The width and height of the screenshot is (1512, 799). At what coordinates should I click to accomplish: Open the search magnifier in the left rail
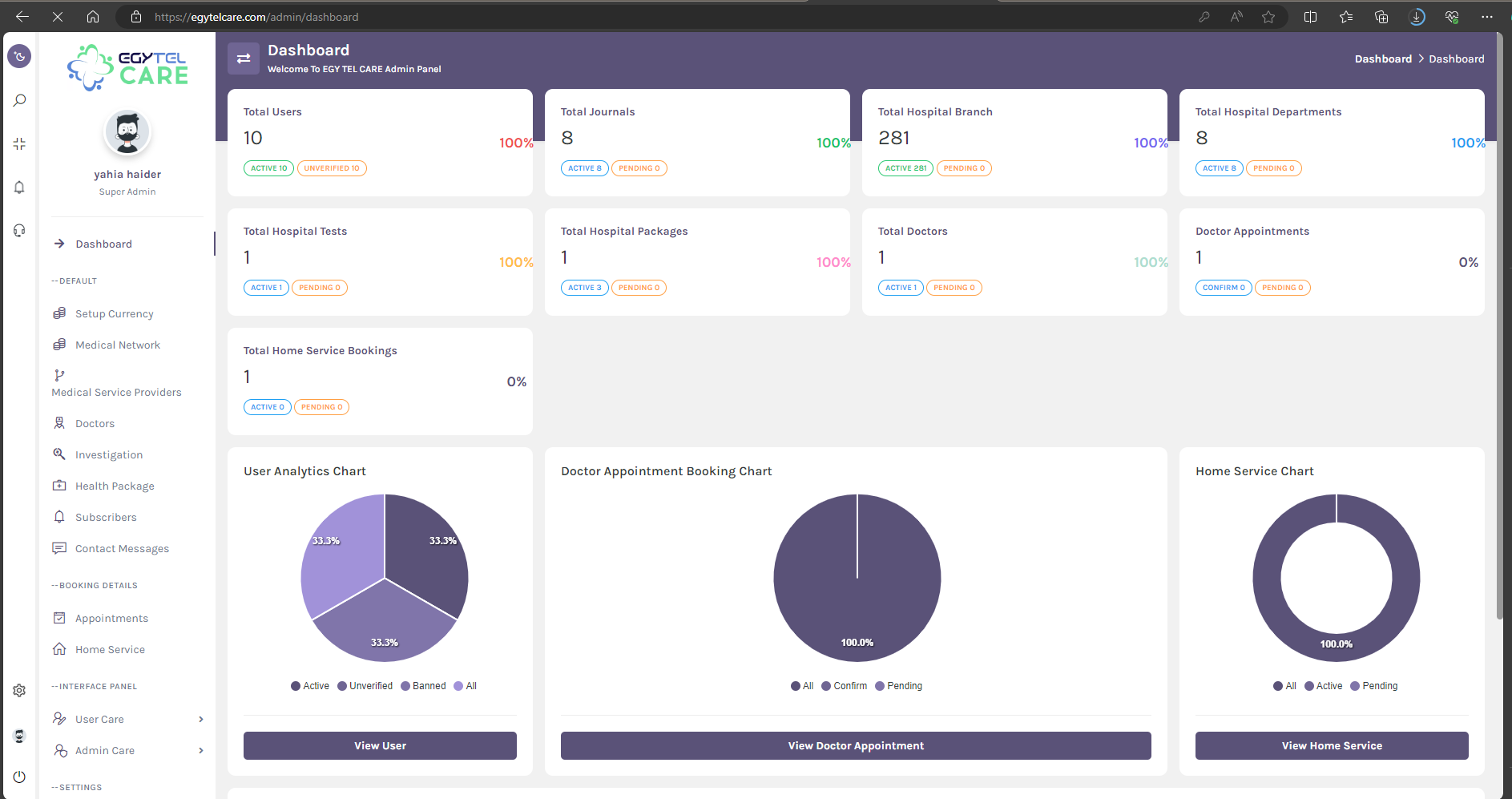click(x=19, y=100)
